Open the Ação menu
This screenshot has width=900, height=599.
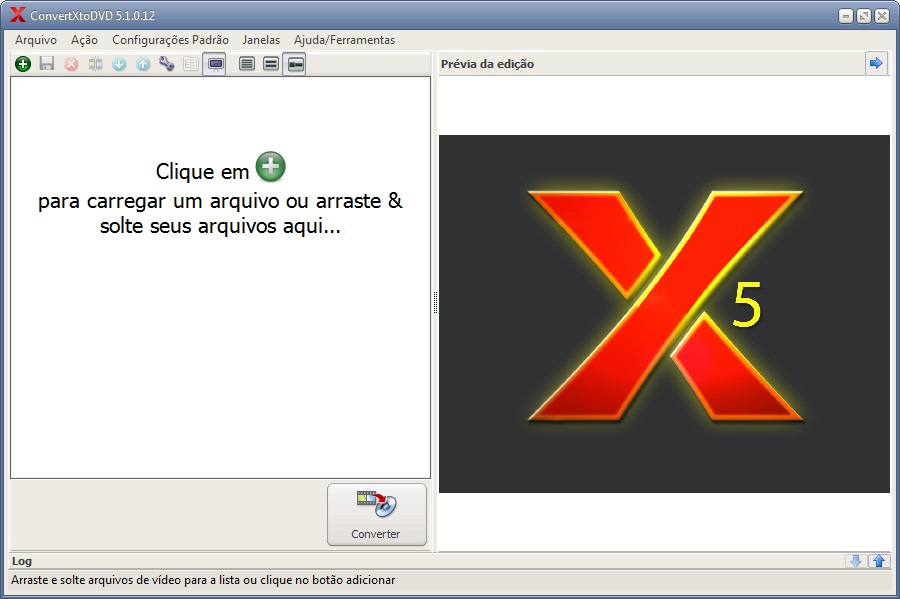(84, 40)
